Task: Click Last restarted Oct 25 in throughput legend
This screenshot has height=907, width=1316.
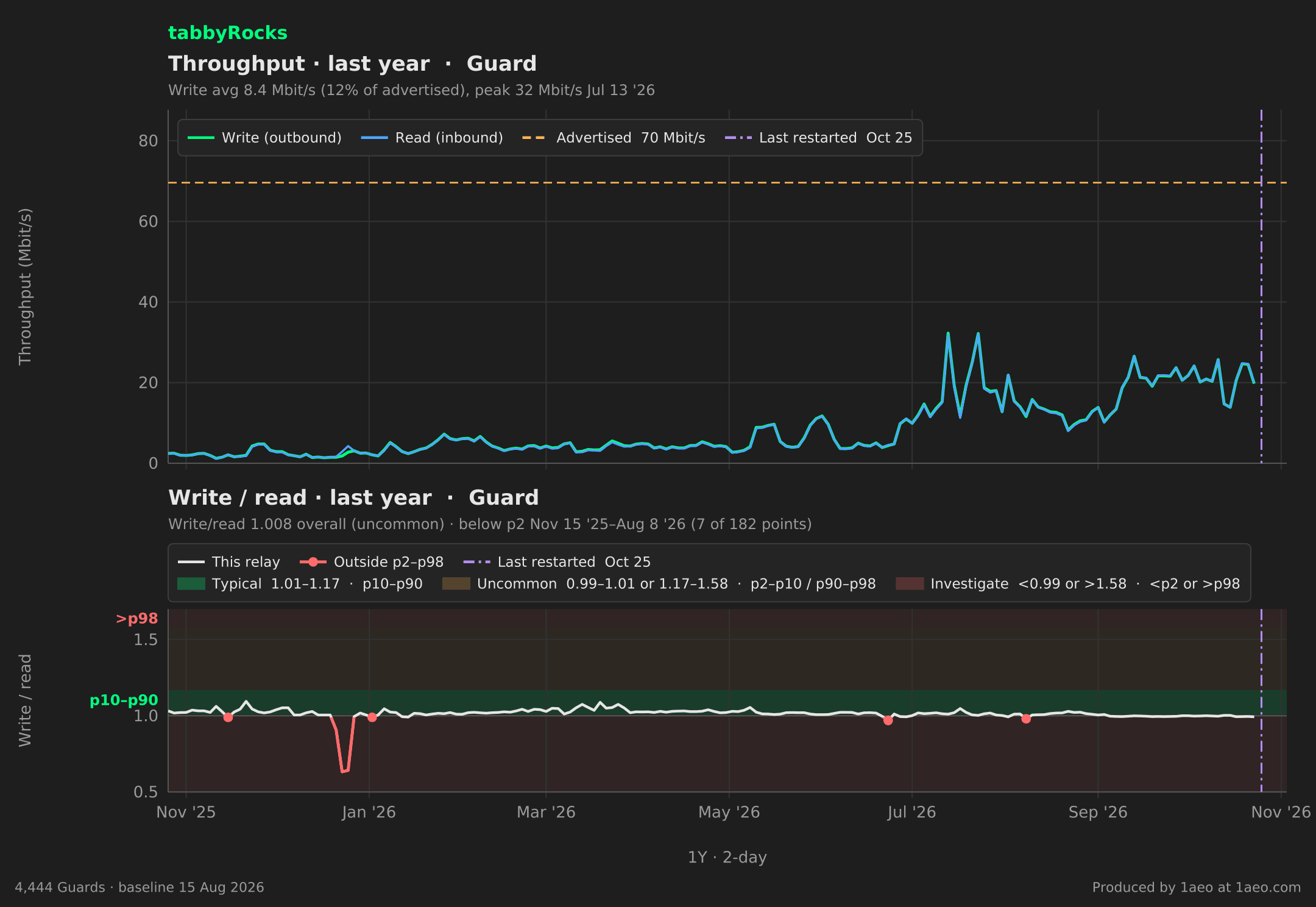Action: [x=818, y=138]
